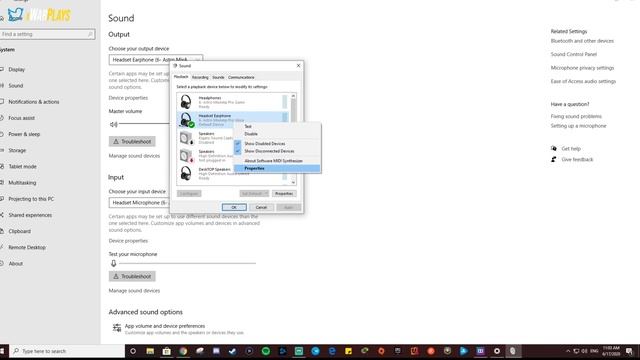
Task: Open Remote Desktop settings
Action: [x=27, y=247]
